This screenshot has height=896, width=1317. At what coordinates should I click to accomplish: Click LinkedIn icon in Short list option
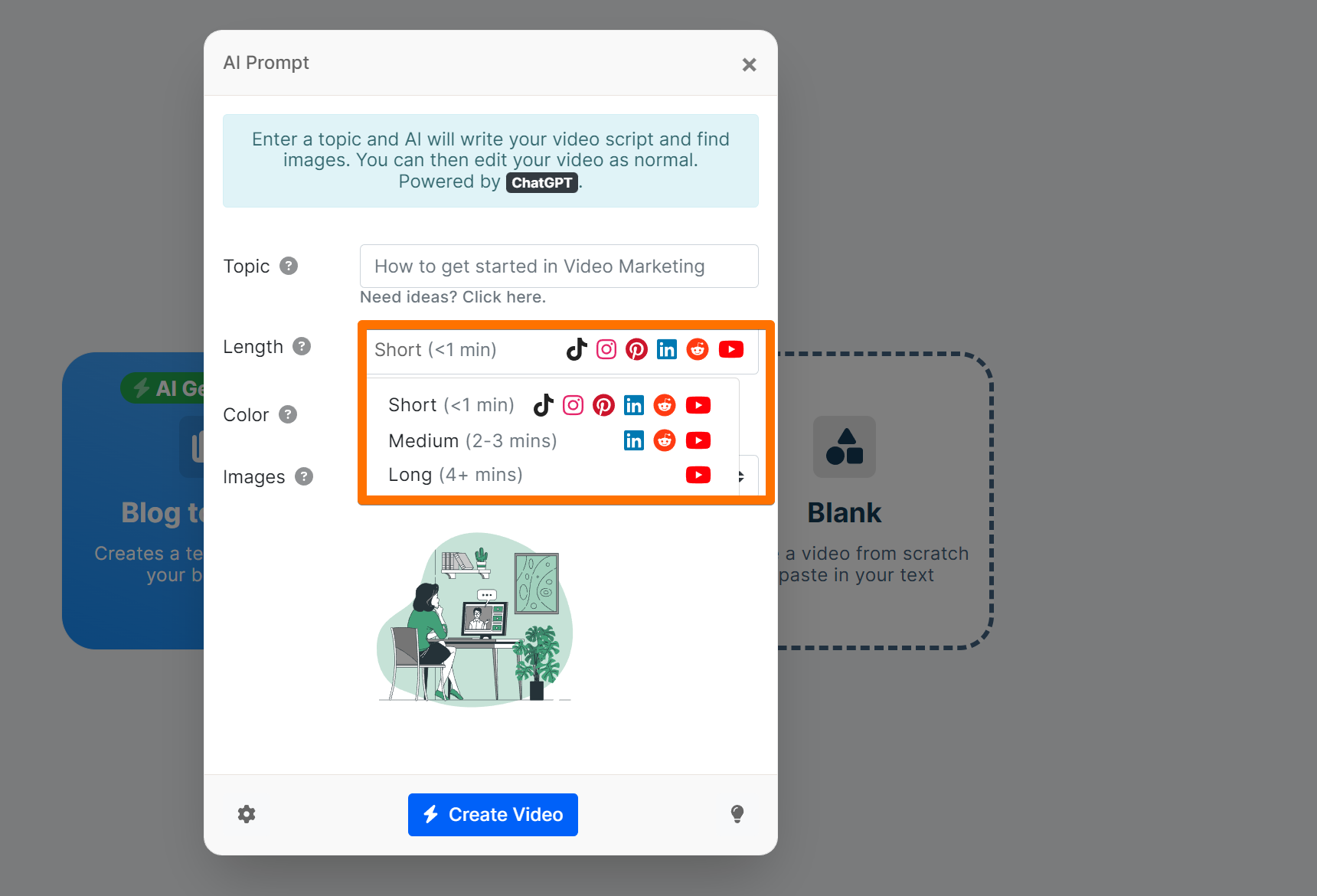[634, 405]
